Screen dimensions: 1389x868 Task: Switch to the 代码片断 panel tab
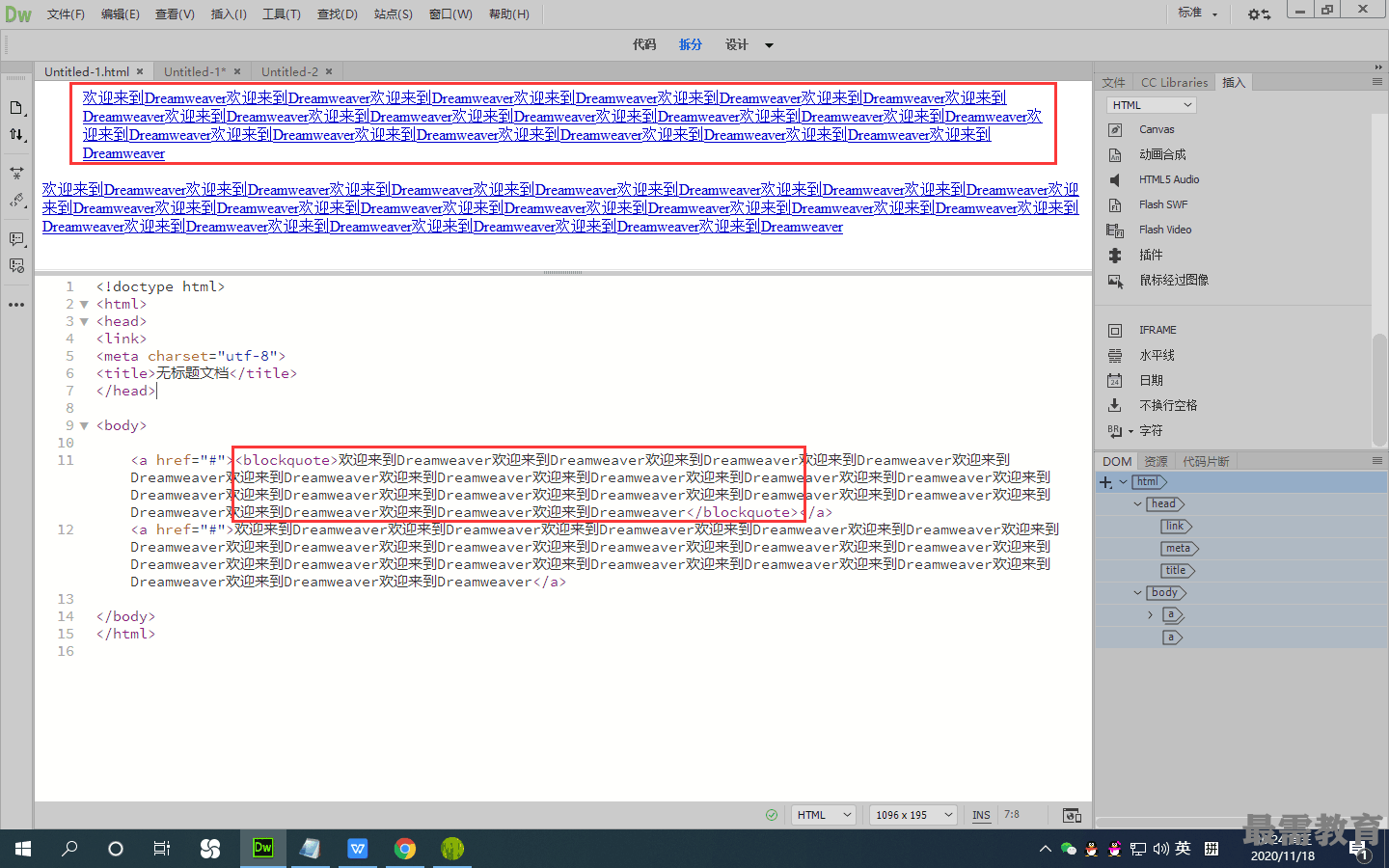1206,462
